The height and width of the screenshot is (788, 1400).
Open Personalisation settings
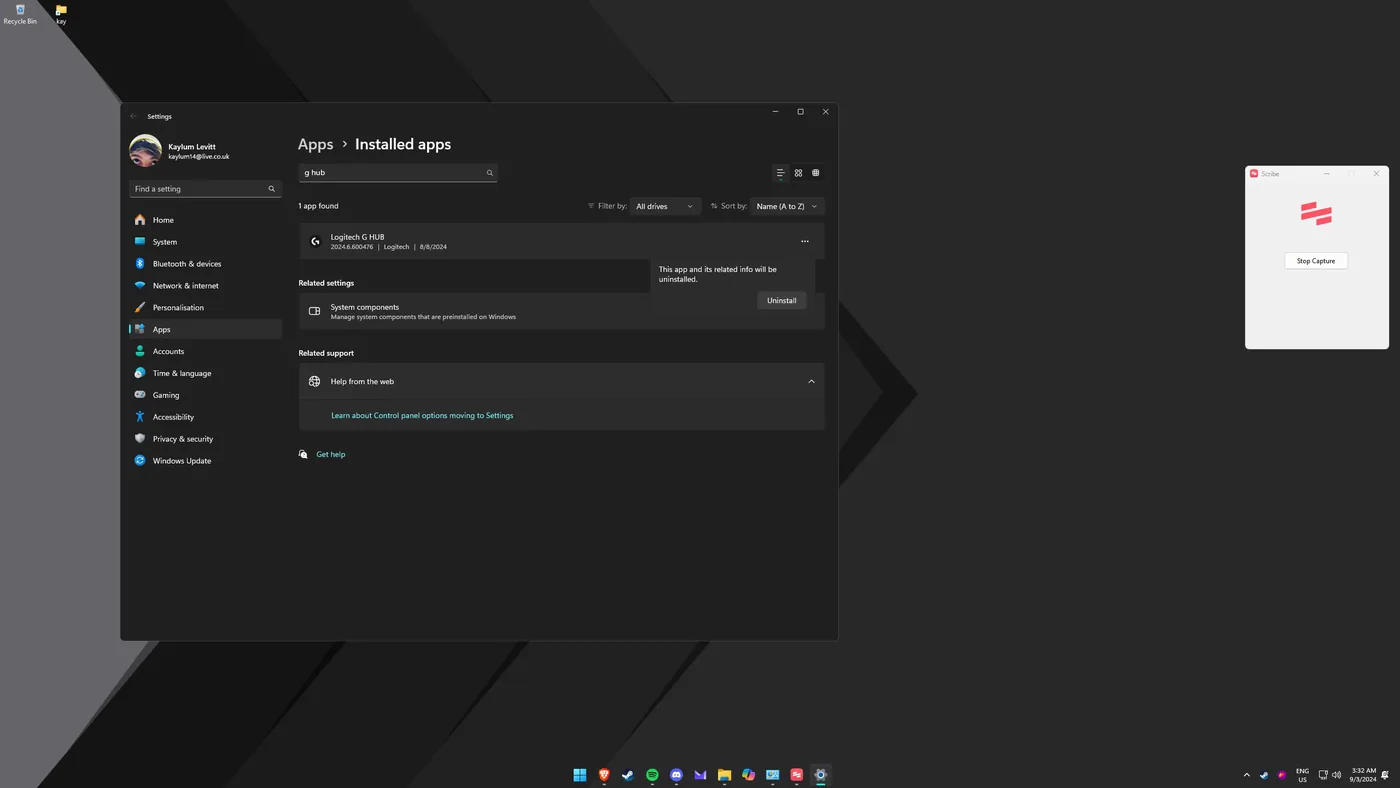click(x=205, y=308)
